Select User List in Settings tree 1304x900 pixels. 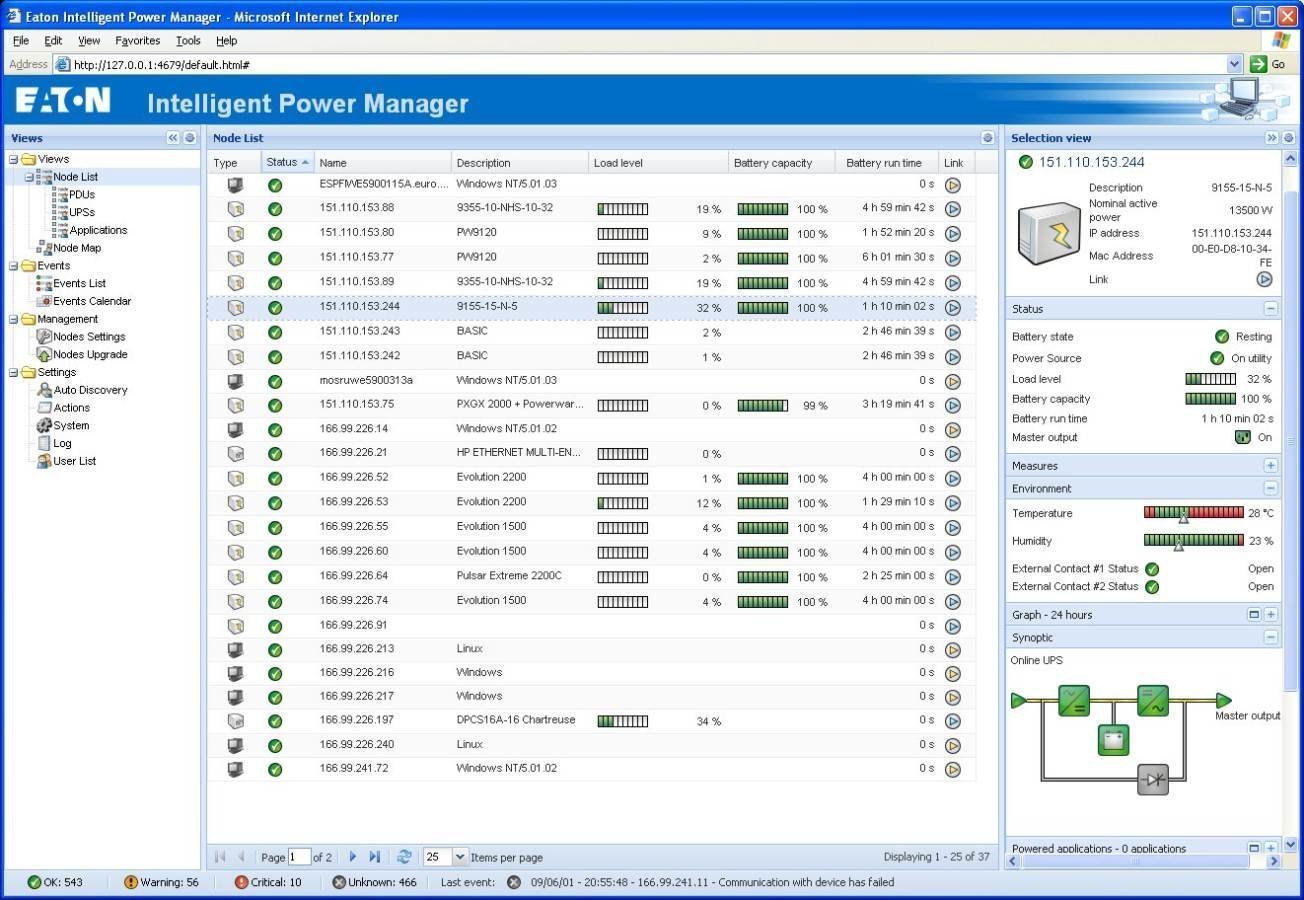click(74, 461)
